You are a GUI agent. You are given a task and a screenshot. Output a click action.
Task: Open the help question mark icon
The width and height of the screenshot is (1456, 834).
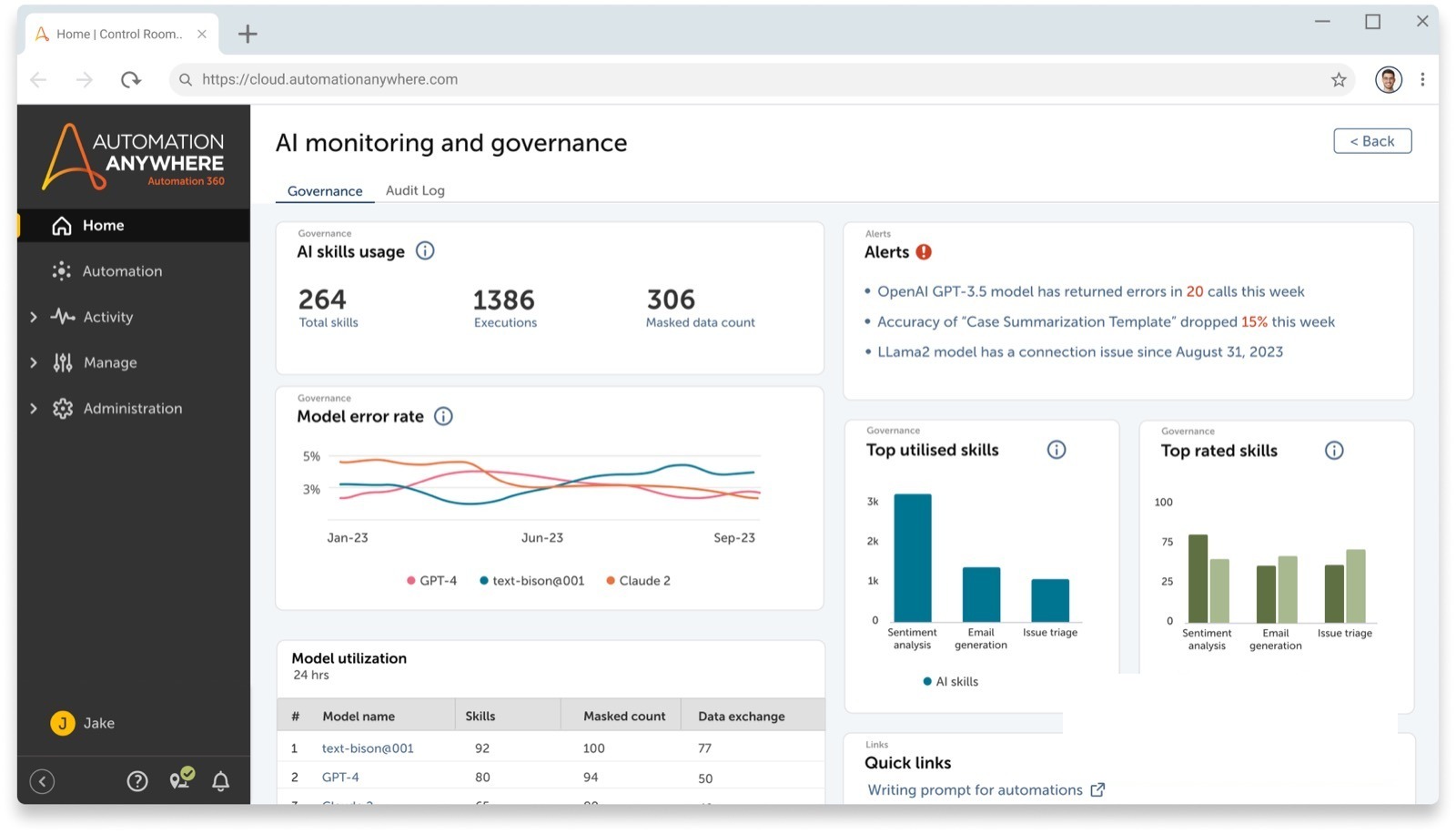137,781
